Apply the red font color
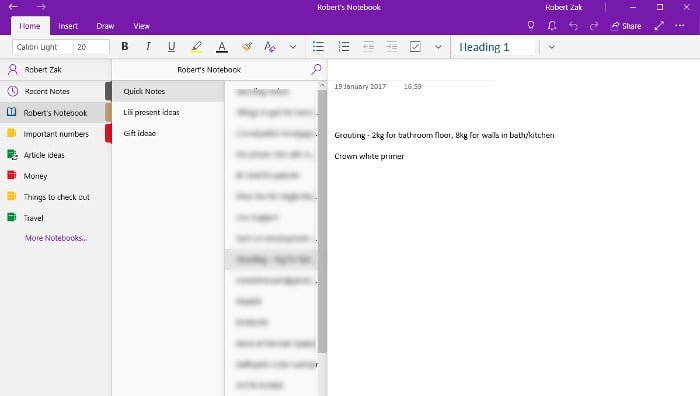Image resolution: width=700 pixels, height=396 pixels. (x=221, y=46)
